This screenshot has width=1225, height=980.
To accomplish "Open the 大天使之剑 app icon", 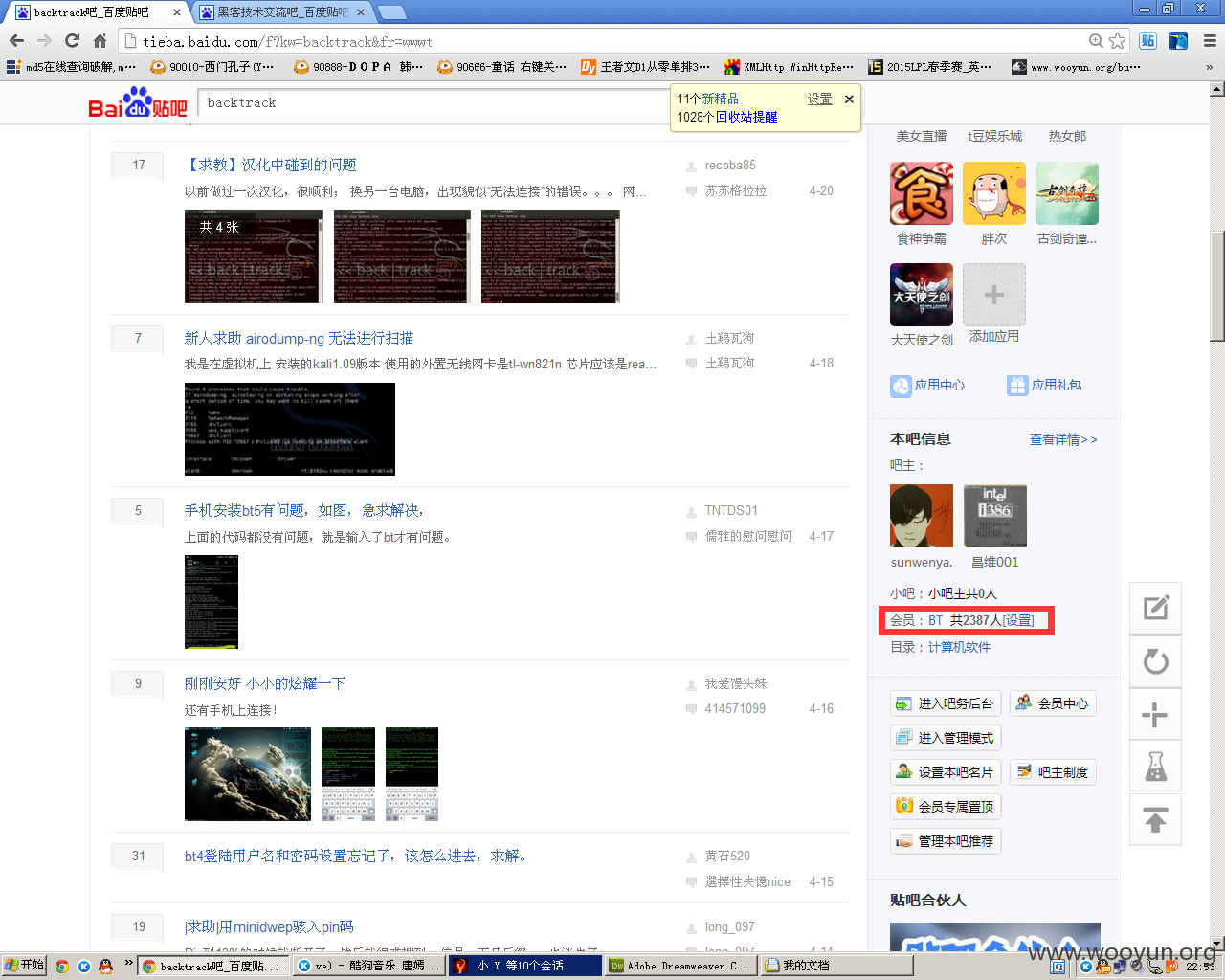I will pyautogui.click(x=922, y=295).
